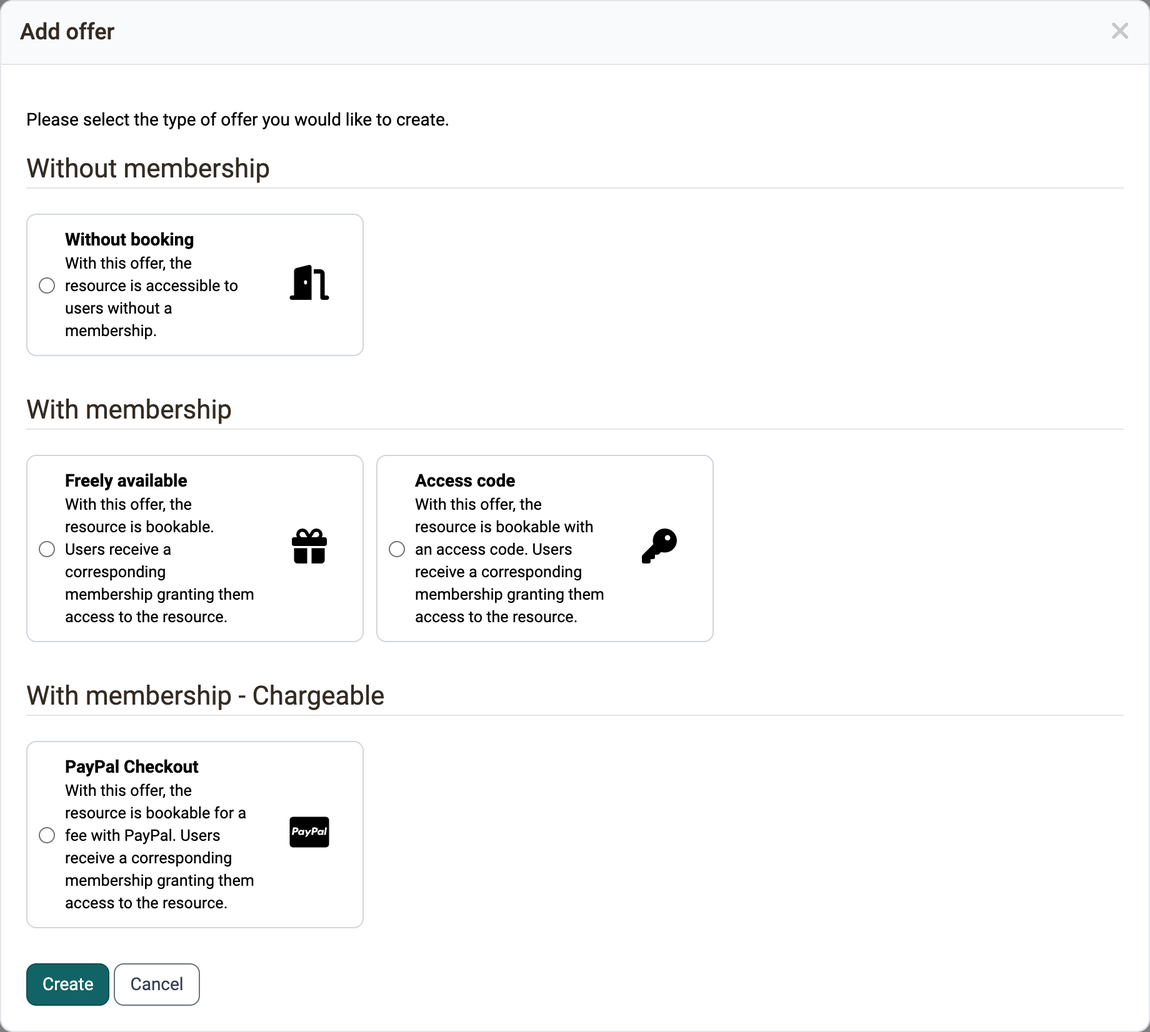The width and height of the screenshot is (1150, 1032).
Task: Click the gift icon in Freely available
Action: [x=310, y=546]
